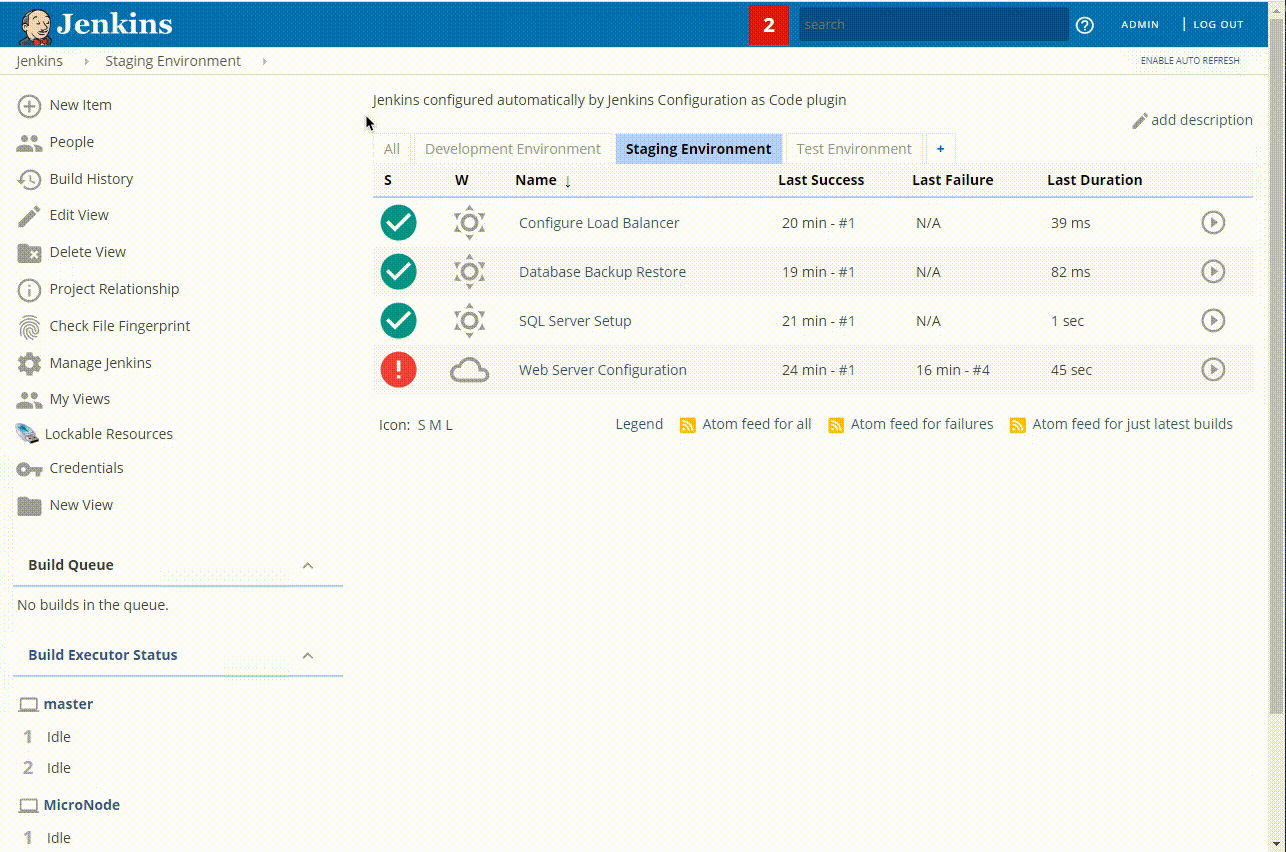Click the master node computer icon
The image size is (1286, 852).
(29, 705)
